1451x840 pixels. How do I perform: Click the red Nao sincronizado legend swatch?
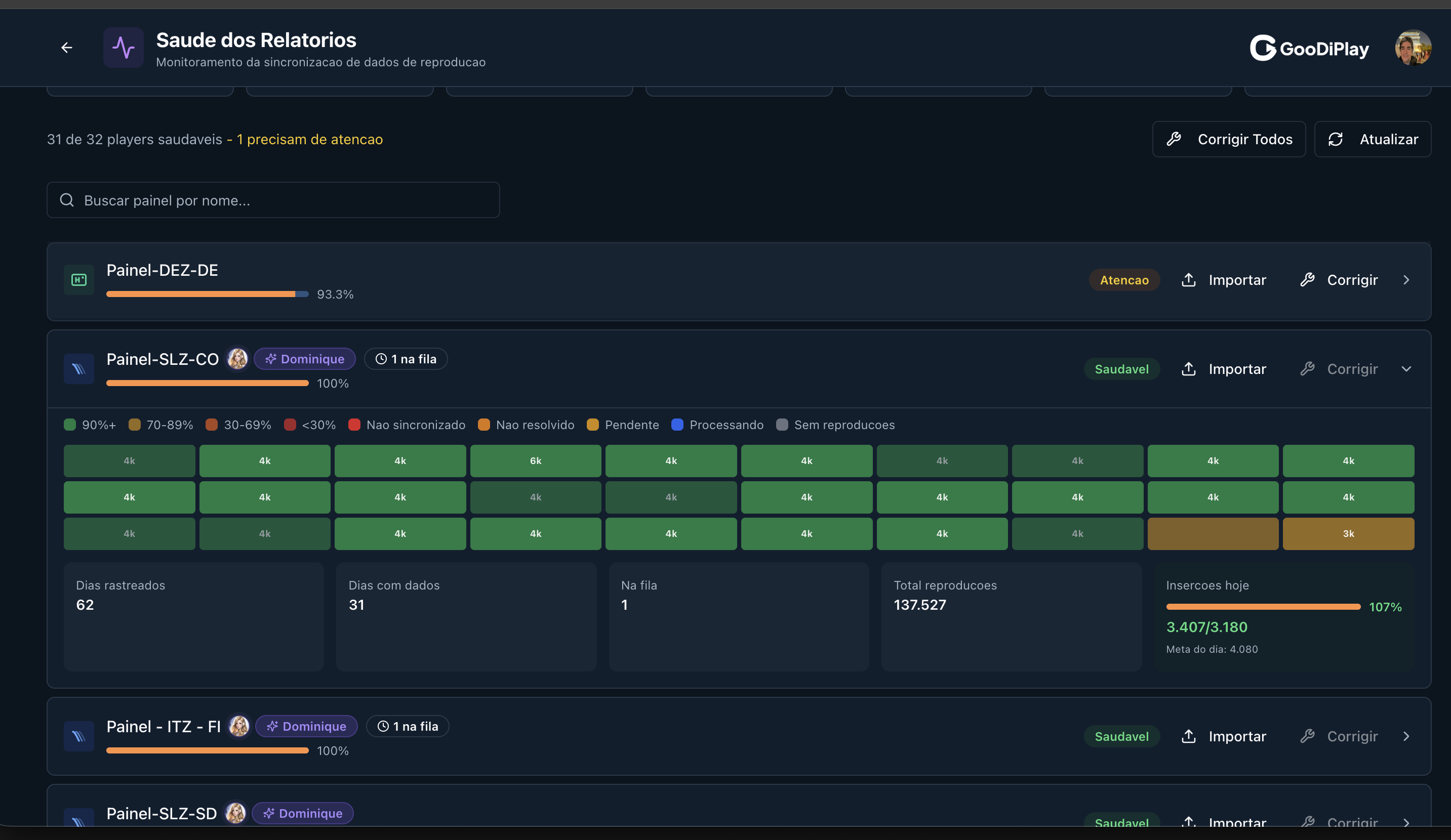pos(354,425)
